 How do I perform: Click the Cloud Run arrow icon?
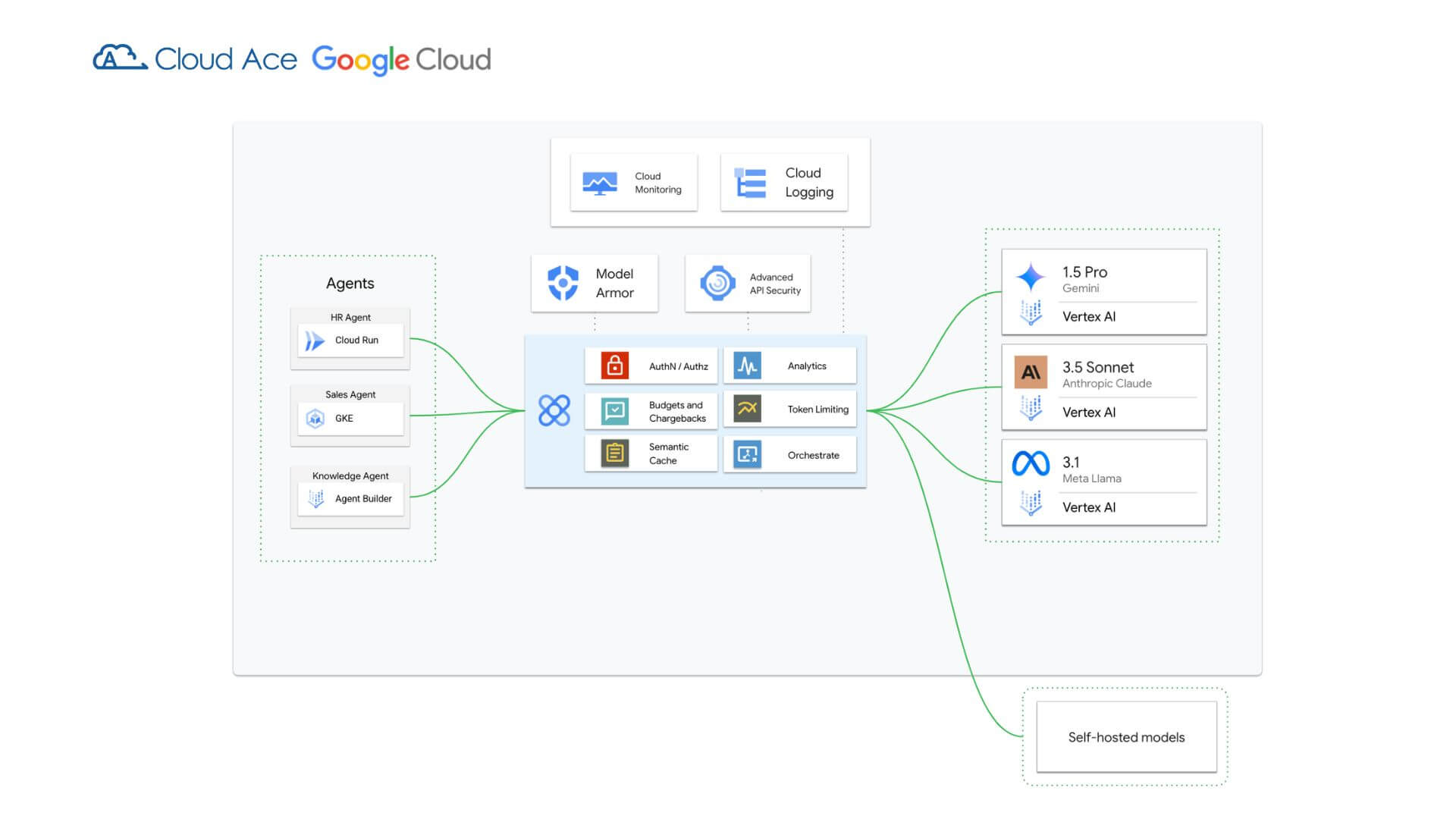click(x=314, y=340)
